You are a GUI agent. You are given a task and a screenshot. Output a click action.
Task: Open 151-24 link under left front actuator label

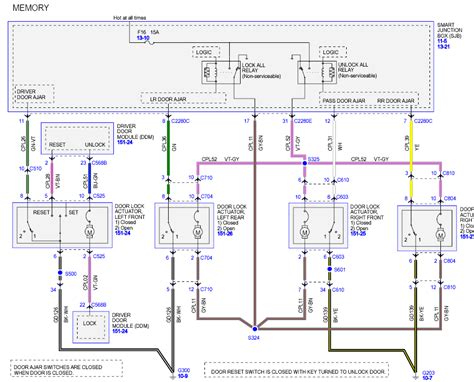click(x=123, y=233)
